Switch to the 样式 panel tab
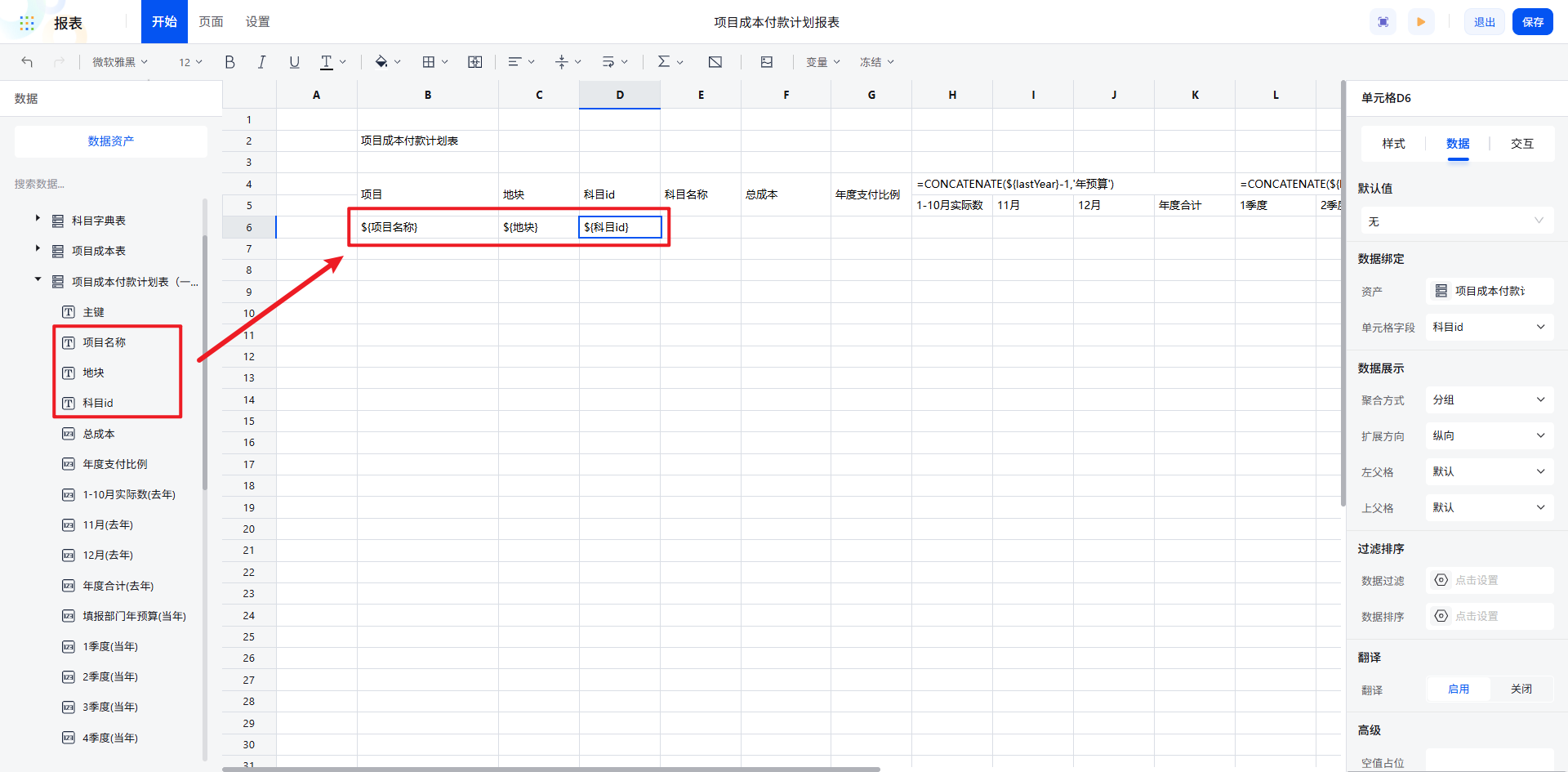This screenshot has height=772, width=1568. pyautogui.click(x=1393, y=144)
